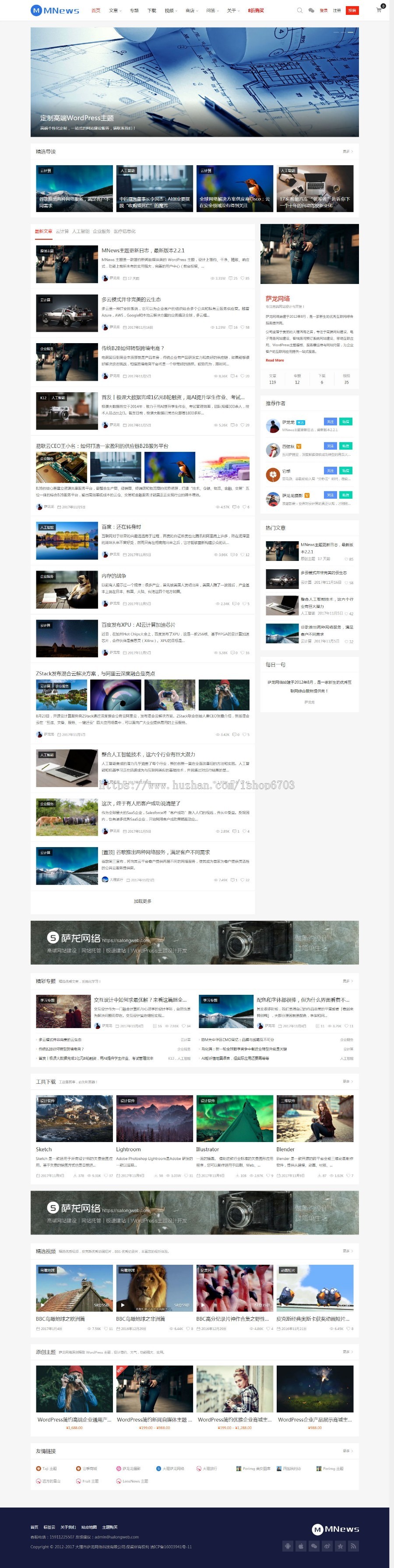Open 皮克斯经典短片 video thumbnail
Viewport: 394px width, 1568px height.
tap(315, 1288)
